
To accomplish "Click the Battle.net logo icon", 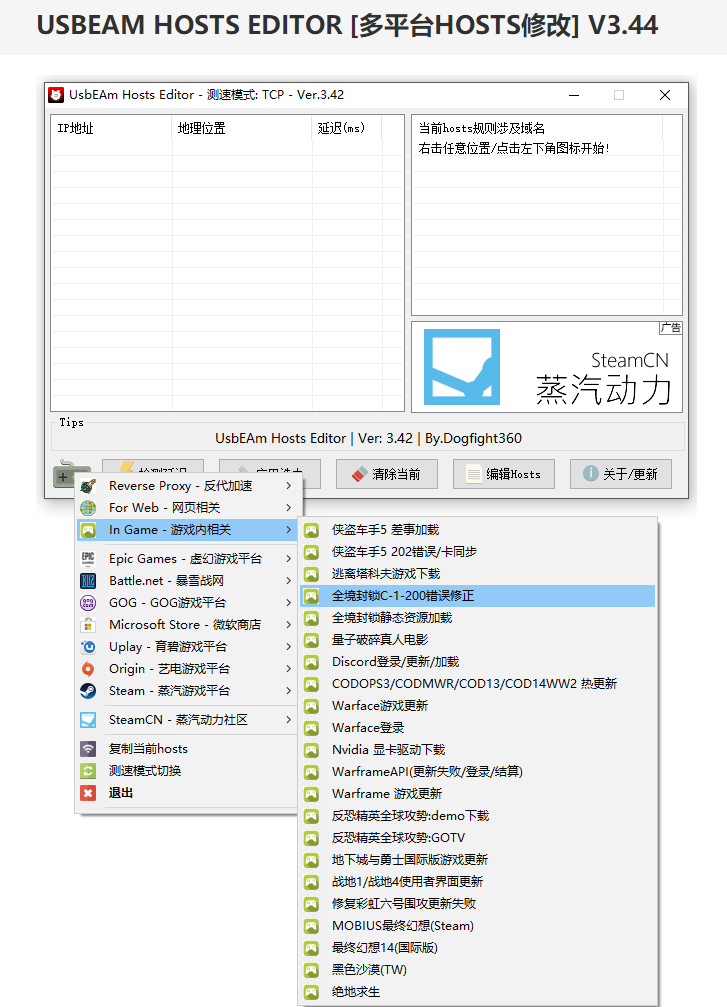I will pos(88,581).
